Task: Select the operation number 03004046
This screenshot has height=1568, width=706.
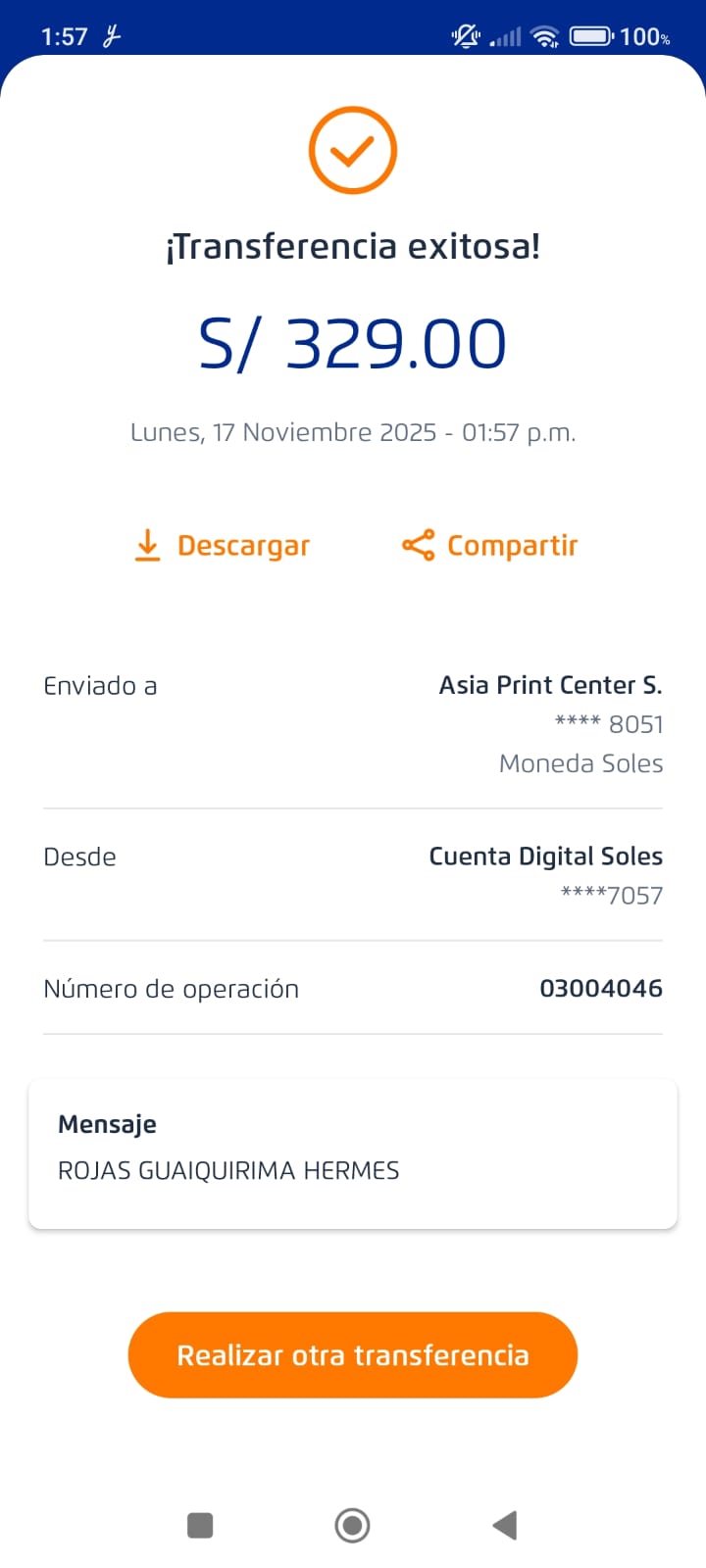Action: pyautogui.click(x=600, y=988)
